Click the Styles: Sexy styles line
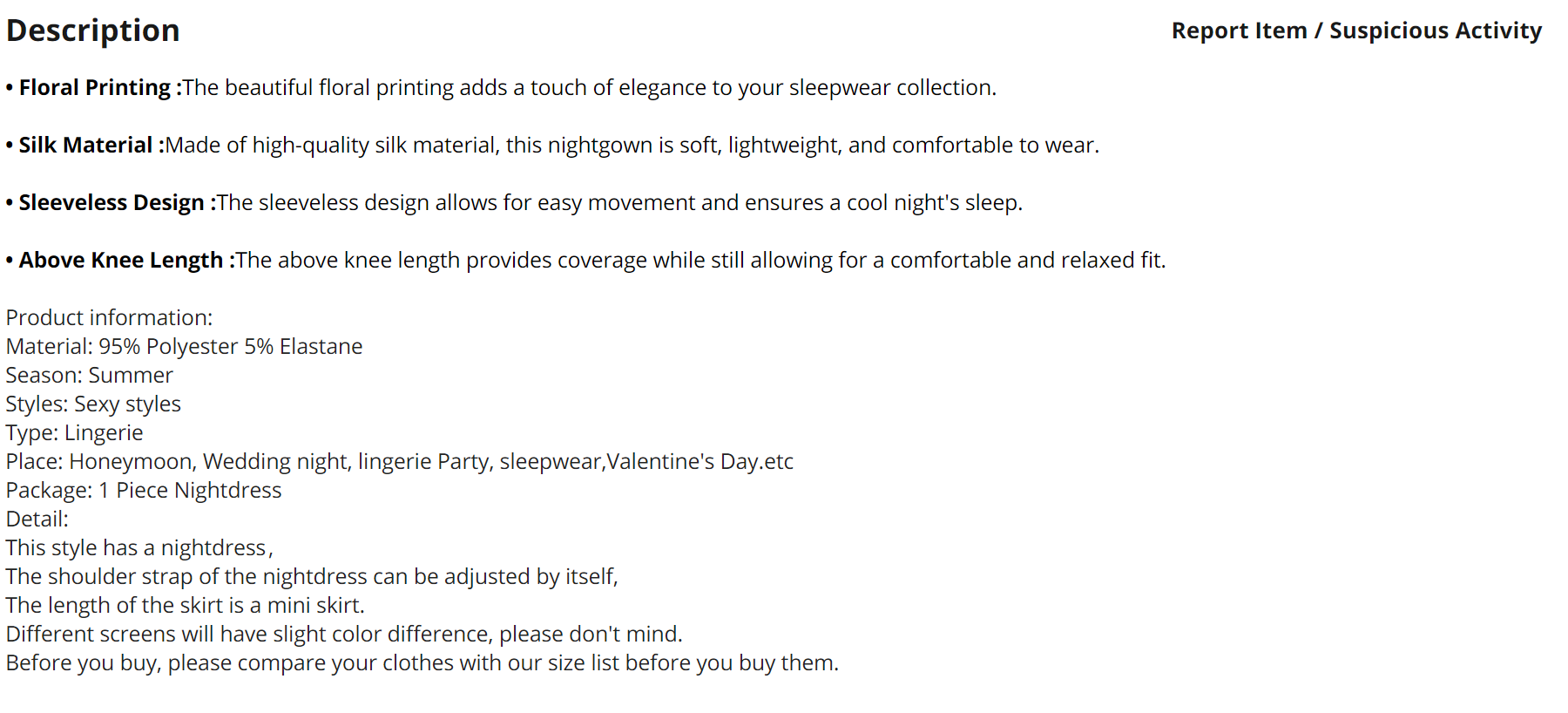 [93, 404]
